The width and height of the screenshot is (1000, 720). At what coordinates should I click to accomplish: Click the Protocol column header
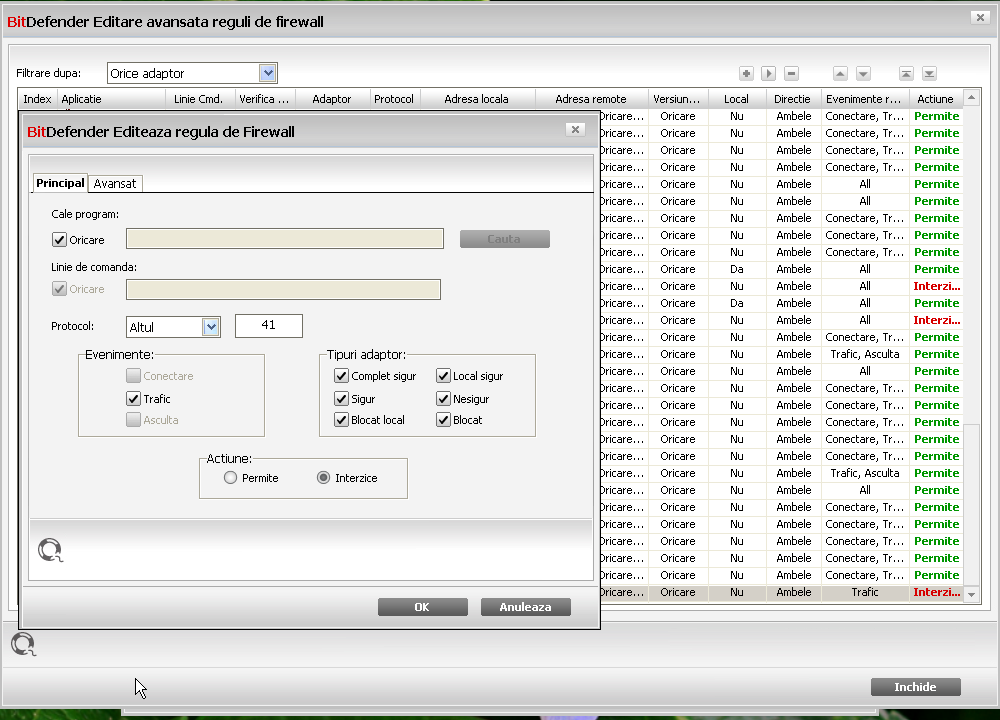393,99
